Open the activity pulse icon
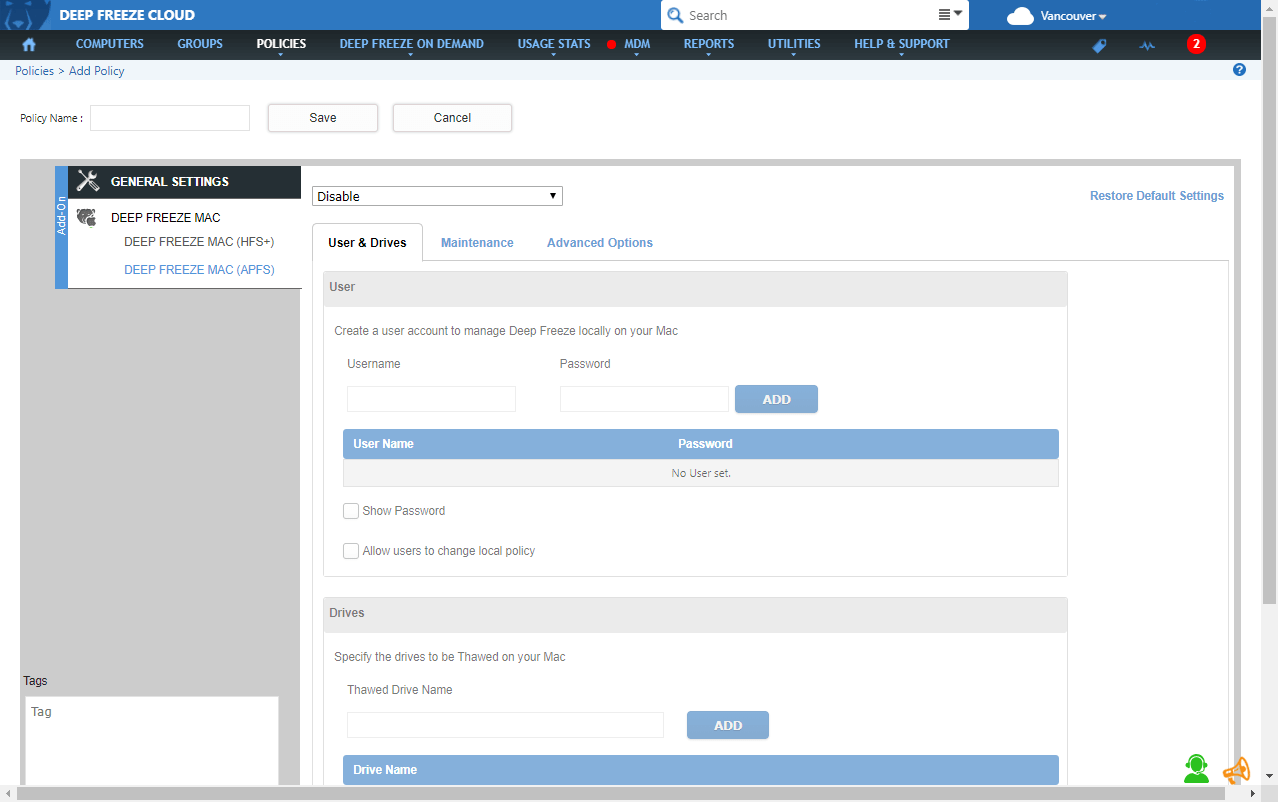This screenshot has height=802, width=1278. 1147,45
